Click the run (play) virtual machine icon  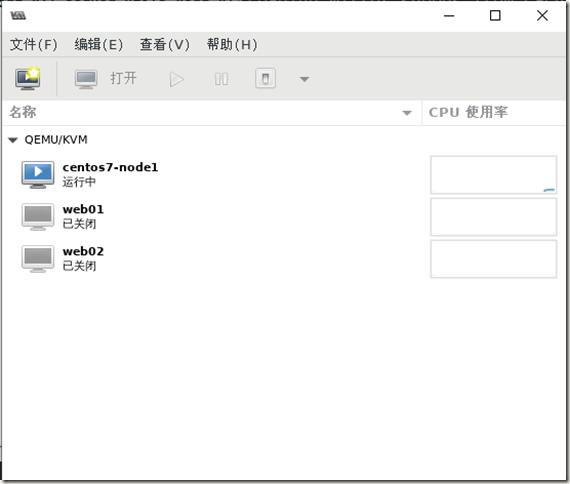(x=177, y=79)
